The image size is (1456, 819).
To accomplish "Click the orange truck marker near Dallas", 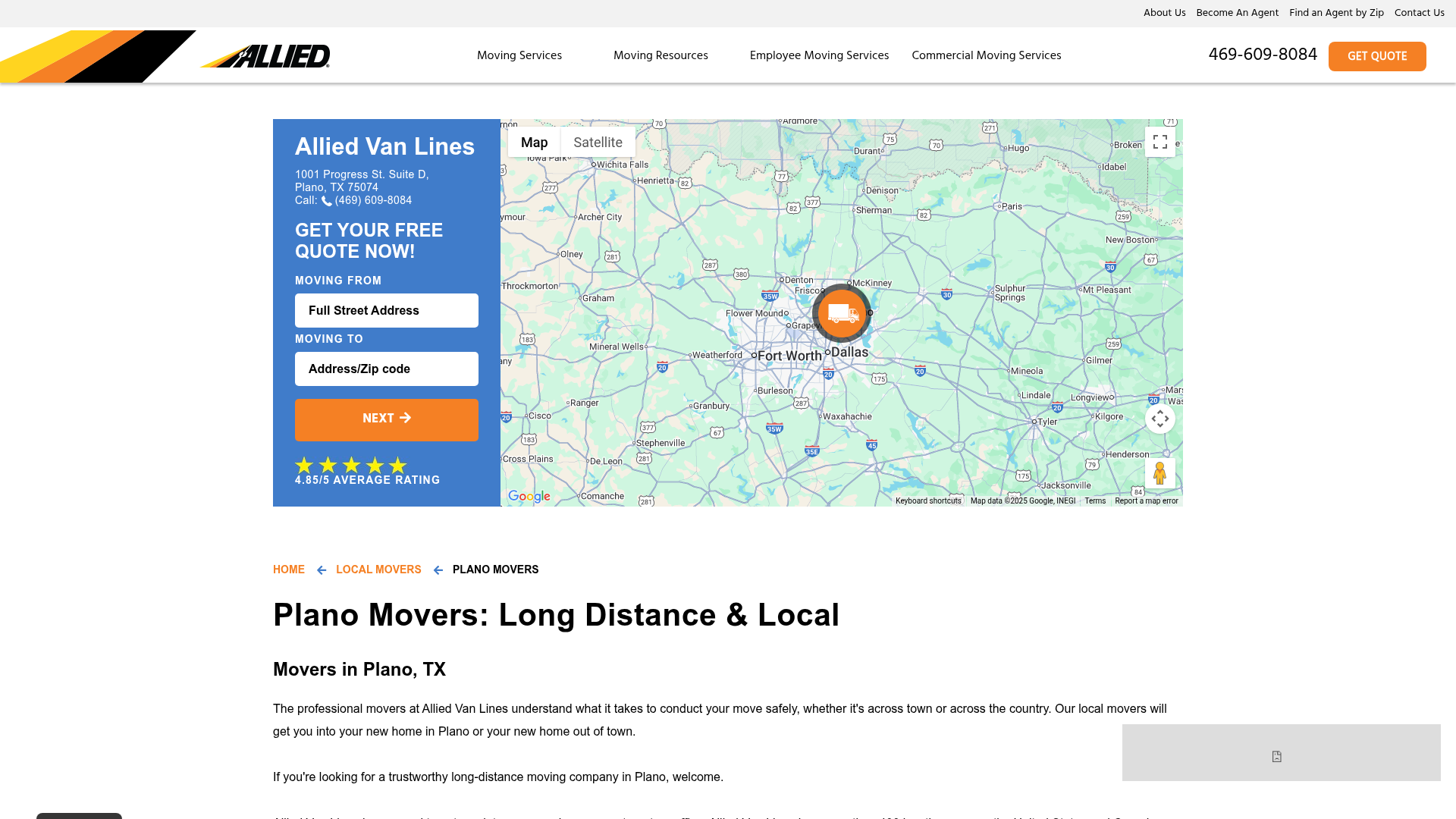I will click(840, 313).
